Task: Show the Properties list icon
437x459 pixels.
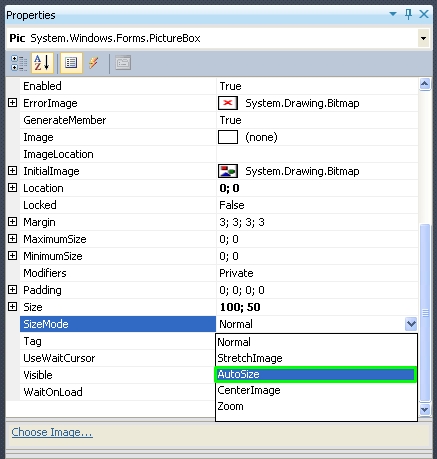Action: [71, 63]
